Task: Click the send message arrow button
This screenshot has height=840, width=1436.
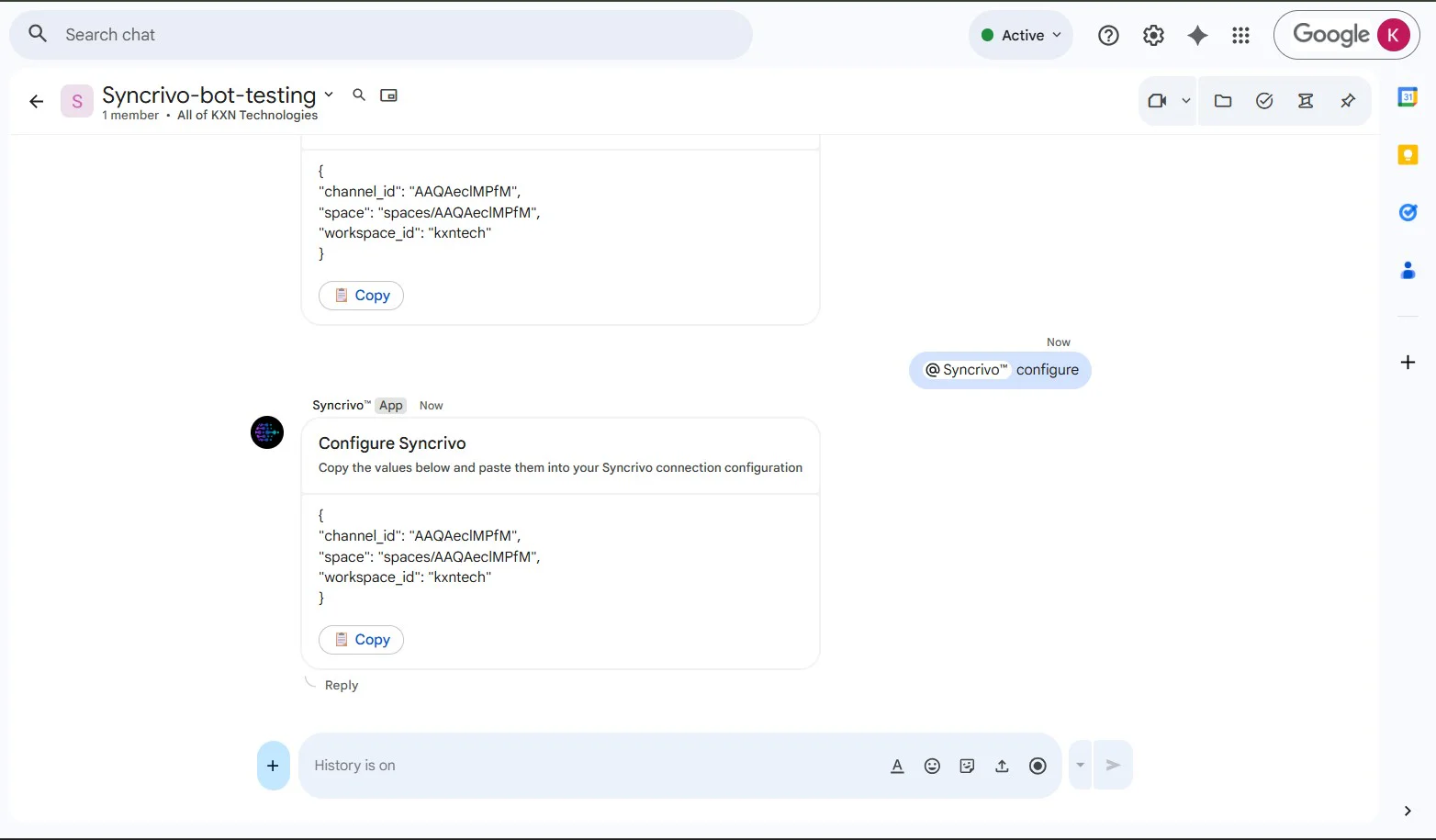Action: tap(1113, 765)
